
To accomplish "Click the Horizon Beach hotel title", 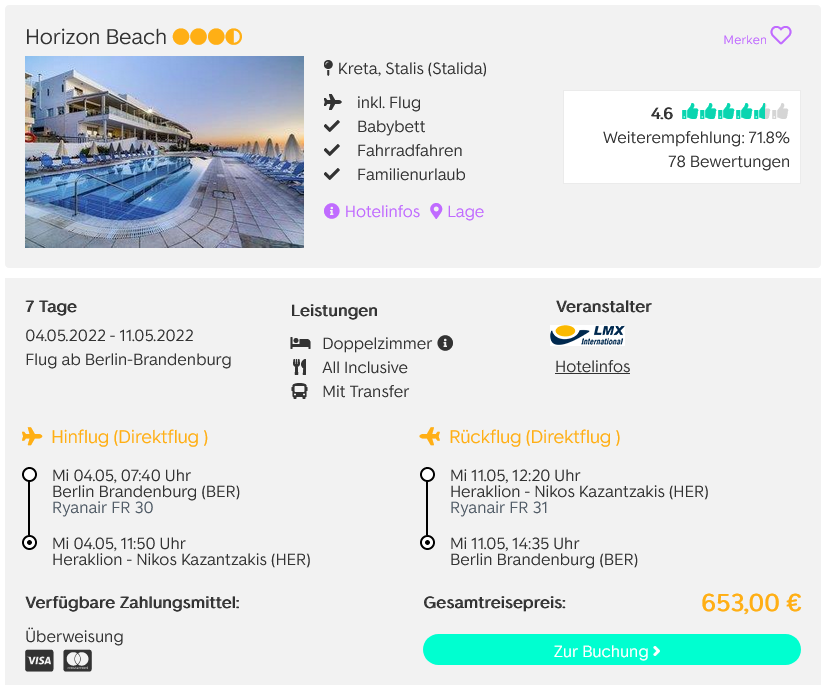I will [96, 37].
